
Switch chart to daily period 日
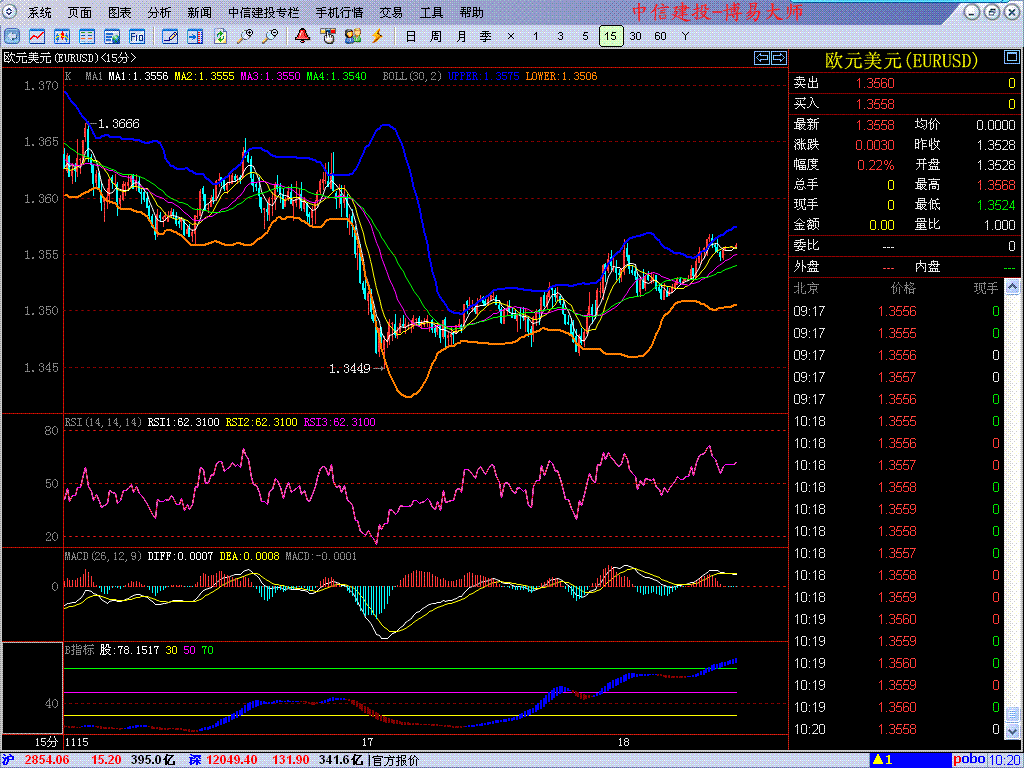pyautogui.click(x=410, y=37)
